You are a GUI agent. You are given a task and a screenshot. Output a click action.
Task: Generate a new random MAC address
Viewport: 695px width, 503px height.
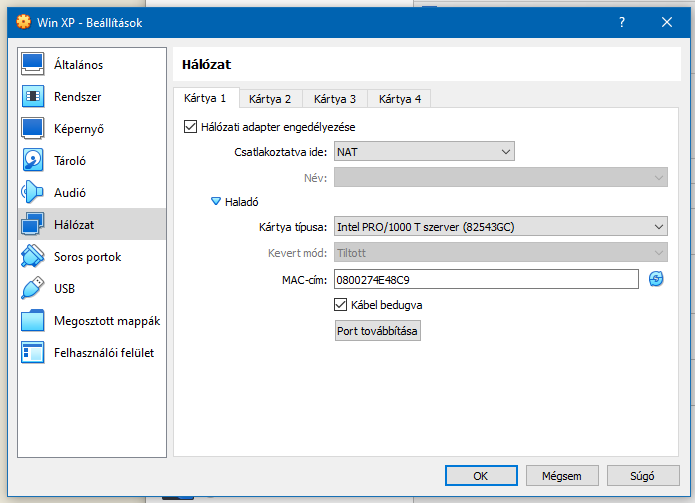[x=656, y=279]
